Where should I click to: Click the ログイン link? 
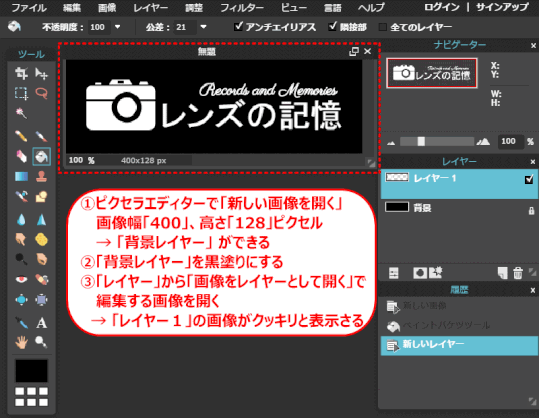[x=442, y=7]
